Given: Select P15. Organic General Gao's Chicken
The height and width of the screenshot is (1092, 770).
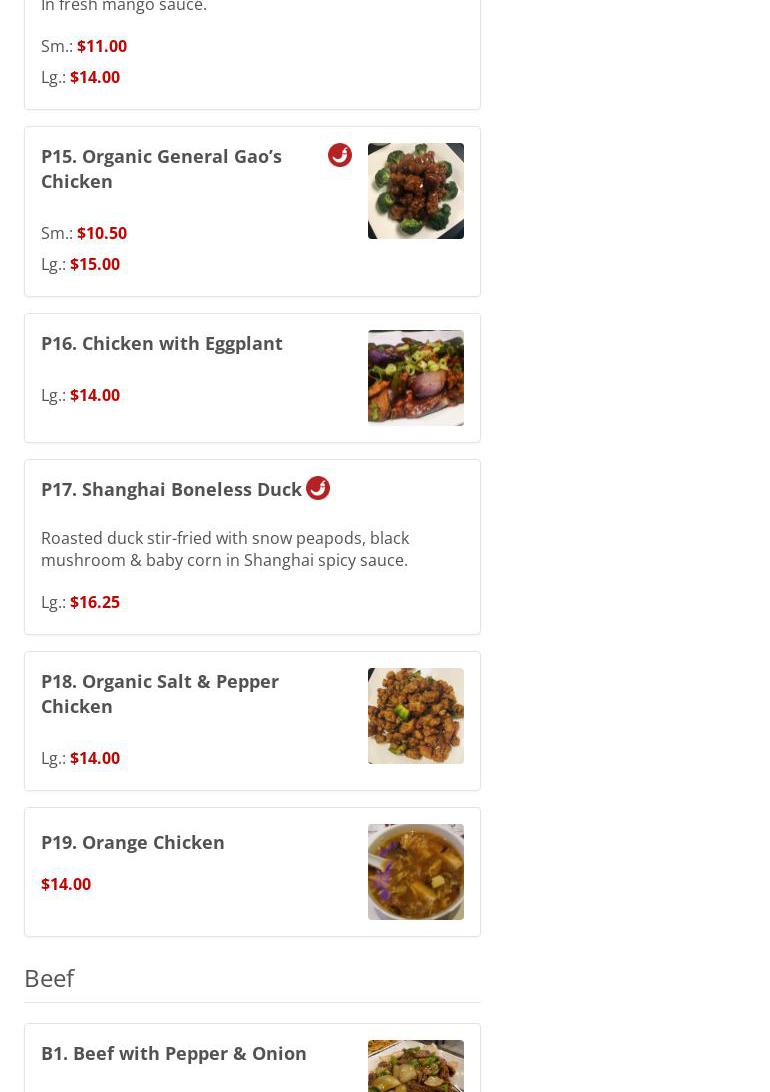Looking at the screenshot, I should tap(161, 168).
